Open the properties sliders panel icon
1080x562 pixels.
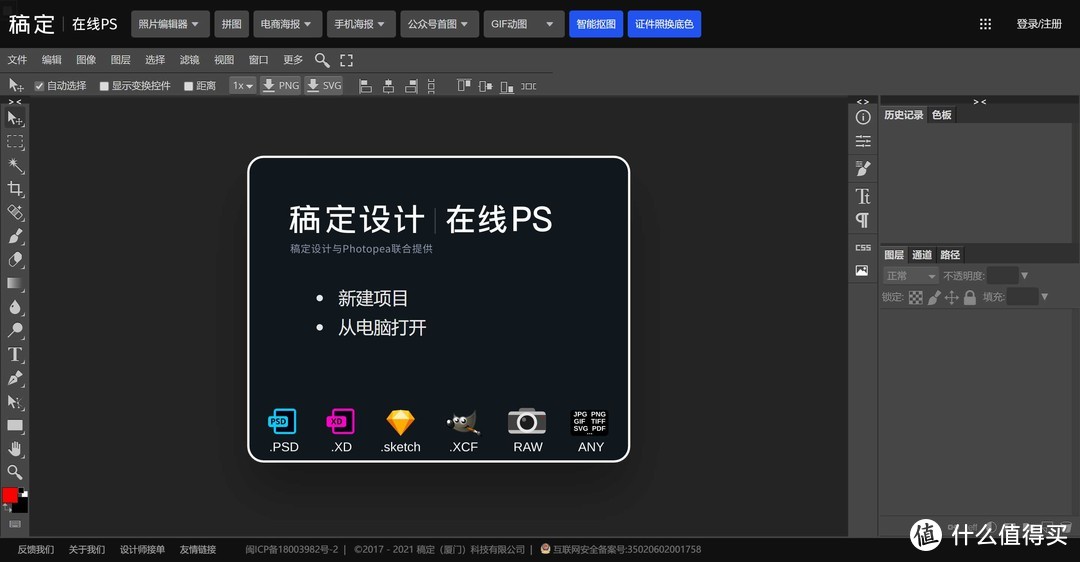pos(862,141)
